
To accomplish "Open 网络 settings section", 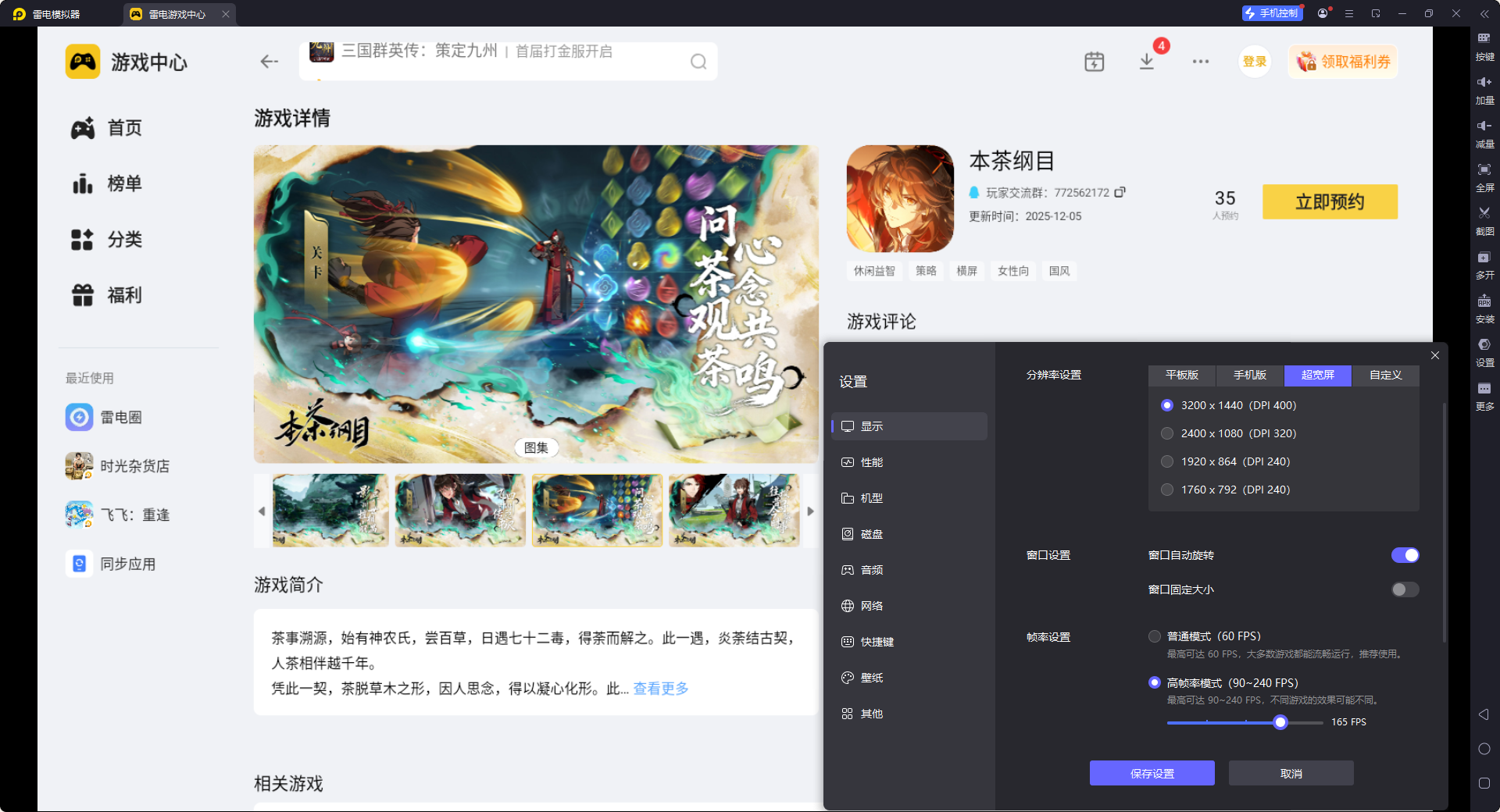I will tap(909, 606).
